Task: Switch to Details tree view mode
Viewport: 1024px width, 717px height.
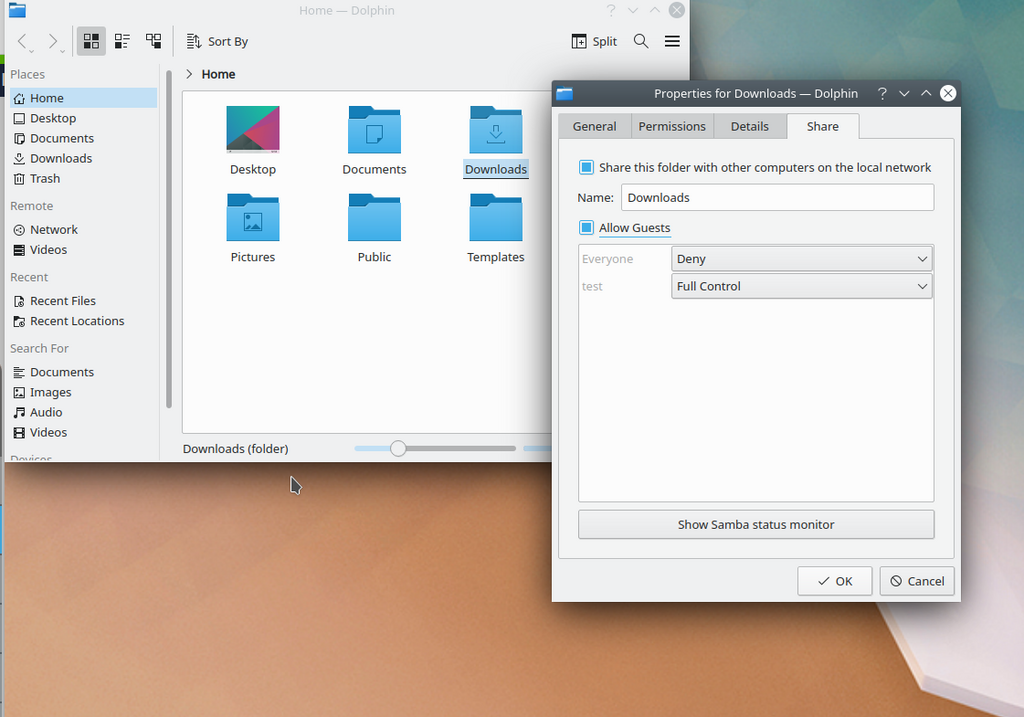Action: click(x=153, y=41)
